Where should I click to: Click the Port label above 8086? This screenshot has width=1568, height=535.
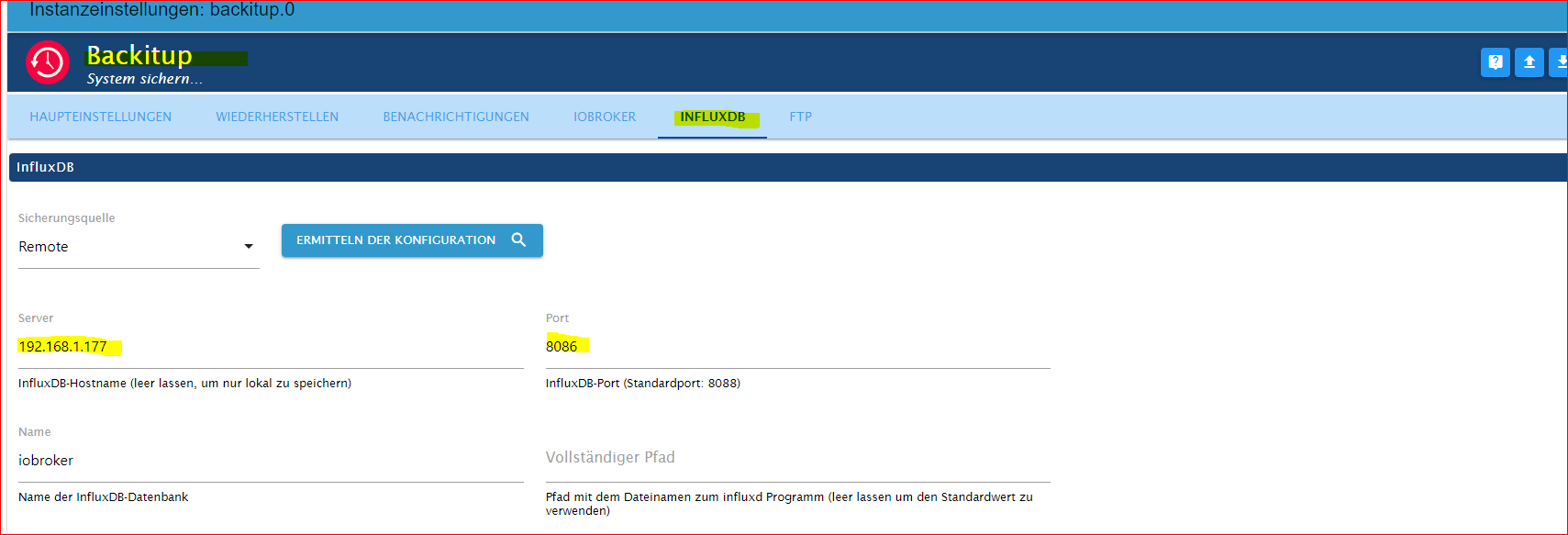558,318
